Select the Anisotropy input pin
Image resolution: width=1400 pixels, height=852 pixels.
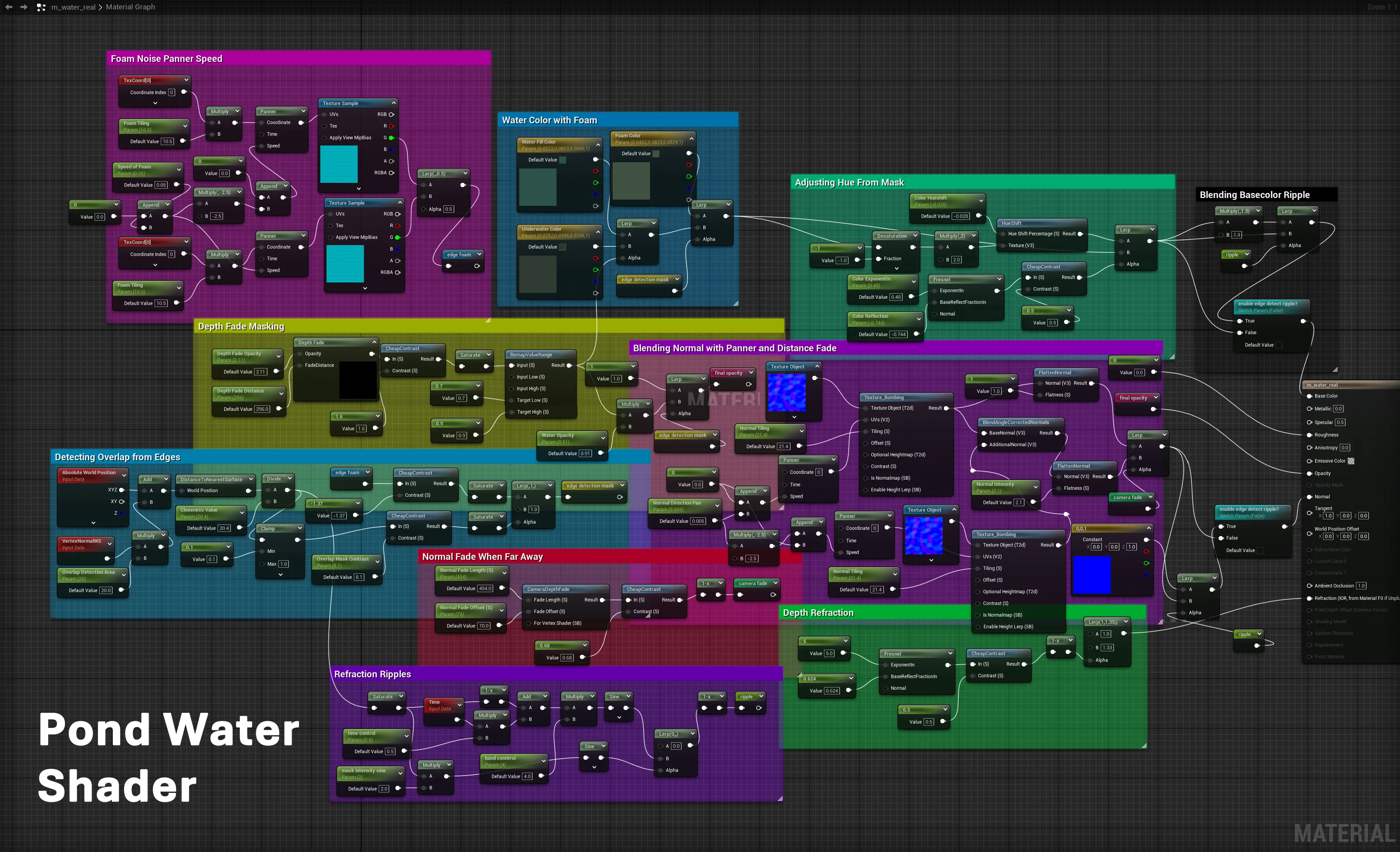click(x=1310, y=447)
